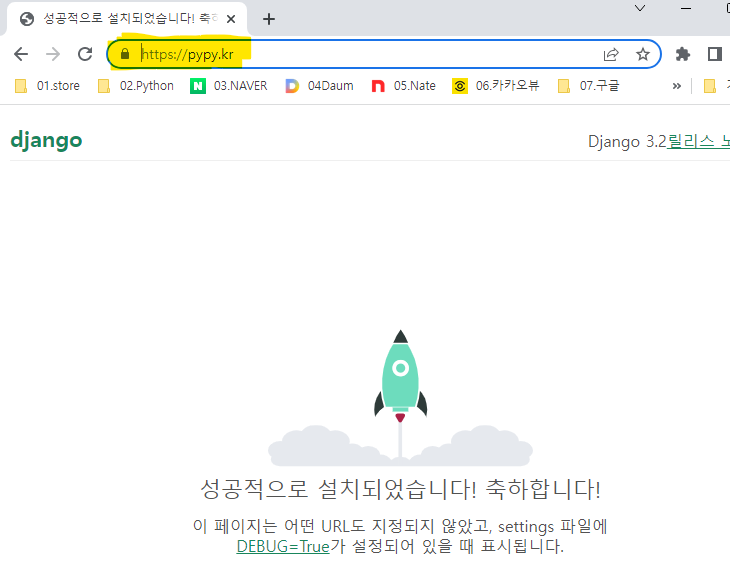Click the 01.store folder icon
Image resolution: width=730 pixels, height=571 pixels.
coord(21,86)
